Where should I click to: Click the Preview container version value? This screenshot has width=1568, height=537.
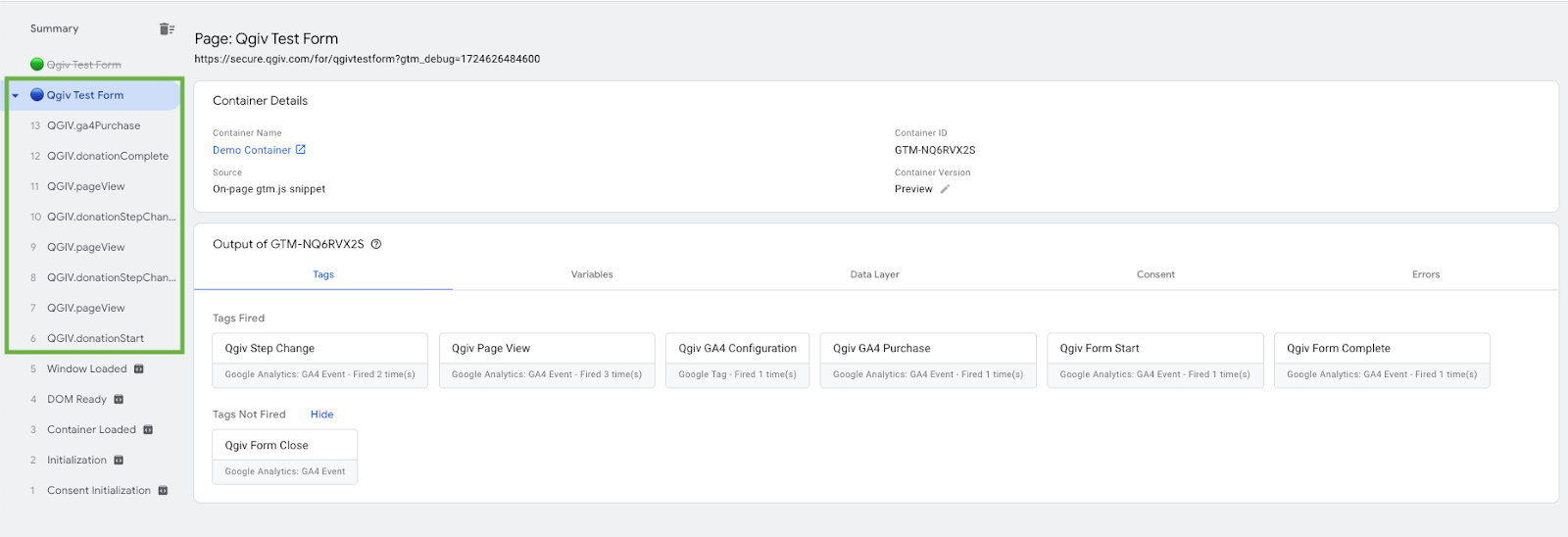(913, 189)
